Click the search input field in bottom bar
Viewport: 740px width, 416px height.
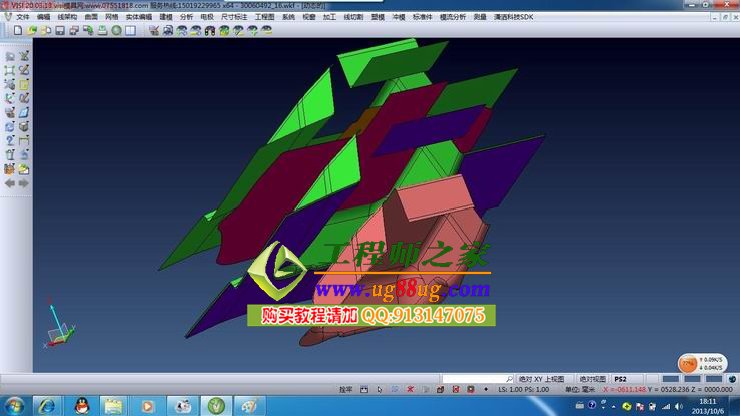coord(478,379)
